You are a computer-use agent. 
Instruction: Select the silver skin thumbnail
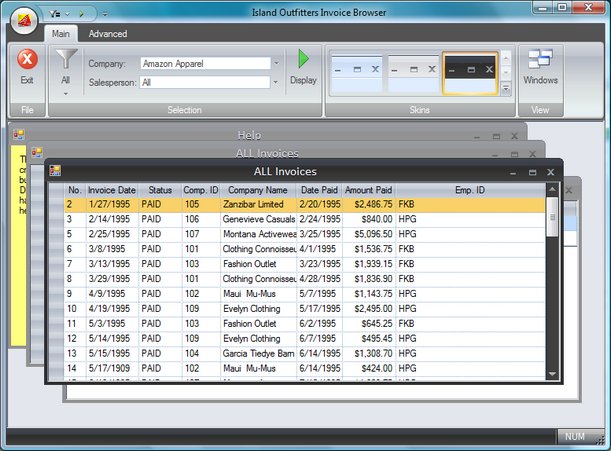coord(413,74)
